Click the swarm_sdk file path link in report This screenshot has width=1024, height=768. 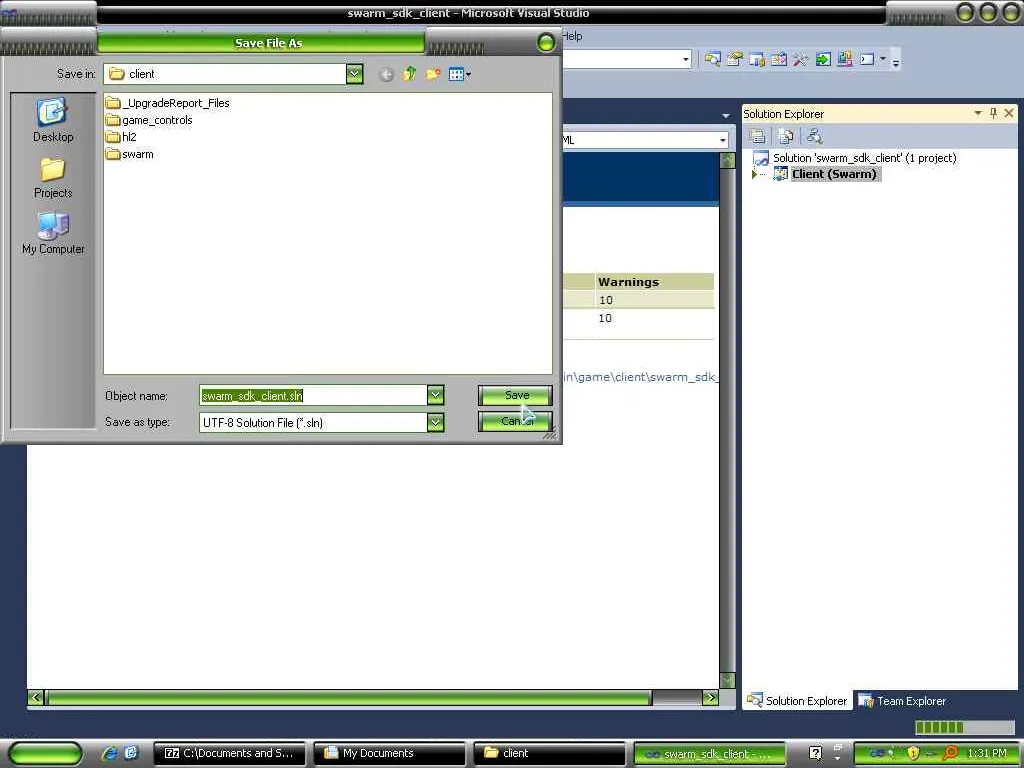point(641,377)
